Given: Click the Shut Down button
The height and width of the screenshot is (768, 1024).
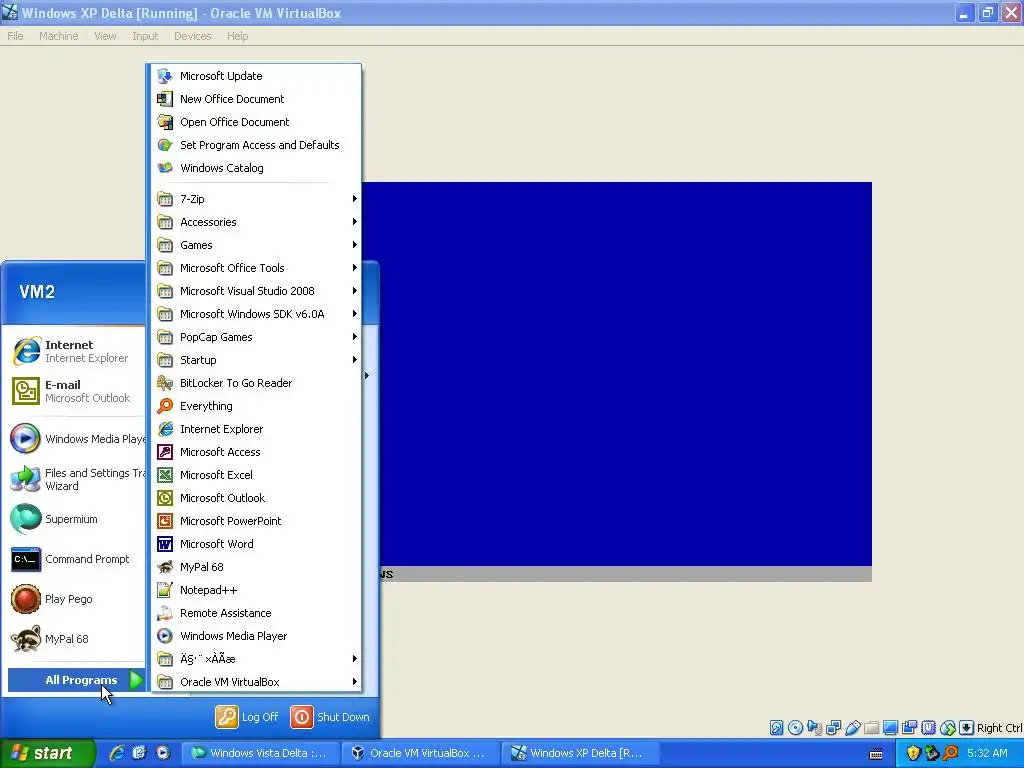Looking at the screenshot, I should point(330,717).
